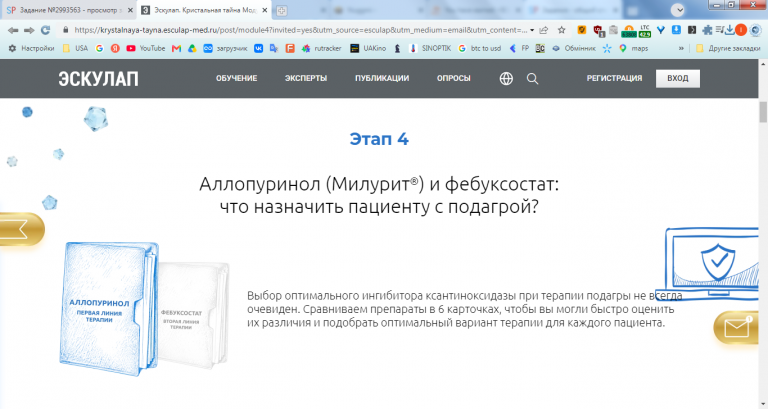
Task: Reload the page with the refresh icon
Action: pos(46,30)
